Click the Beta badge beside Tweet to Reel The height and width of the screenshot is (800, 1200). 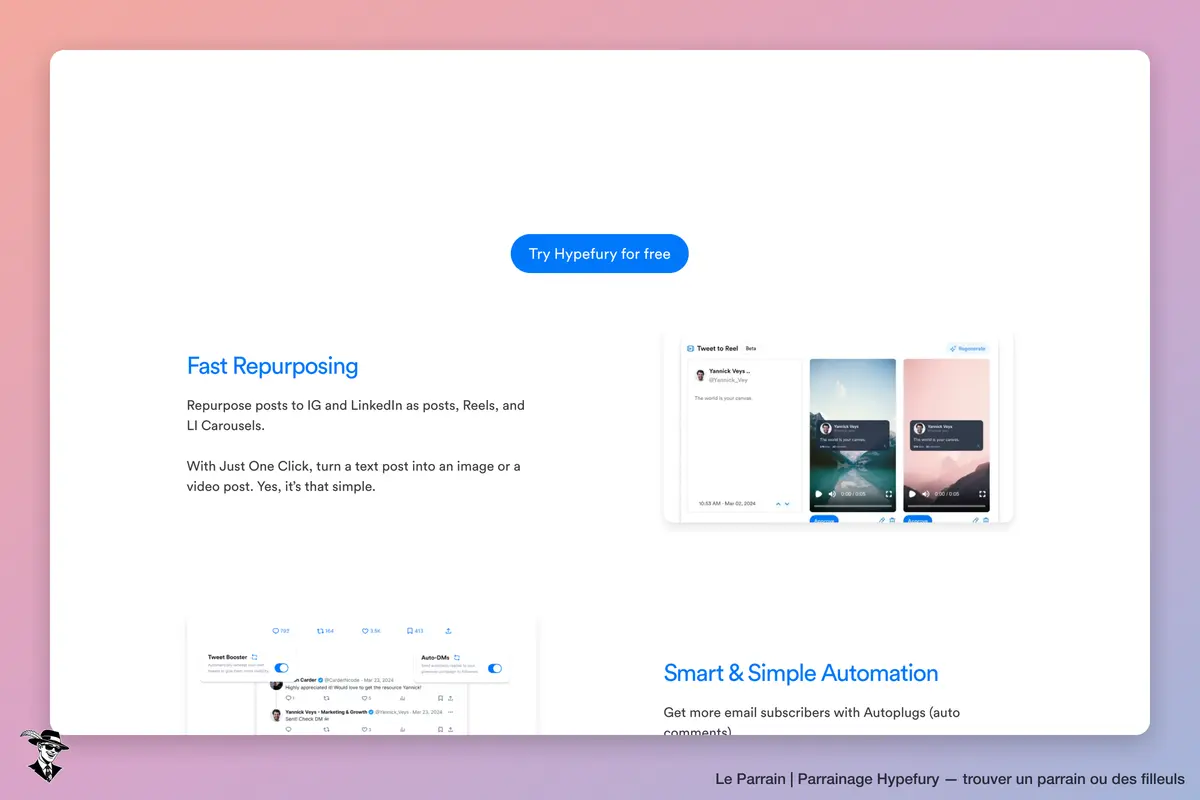[751, 348]
